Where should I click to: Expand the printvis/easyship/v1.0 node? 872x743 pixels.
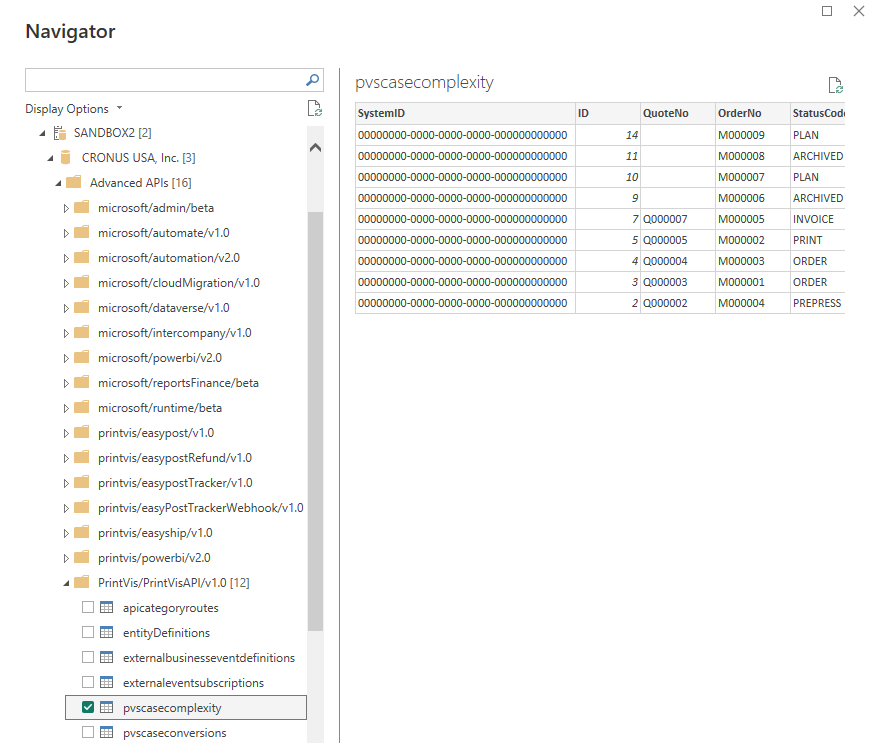click(66, 533)
